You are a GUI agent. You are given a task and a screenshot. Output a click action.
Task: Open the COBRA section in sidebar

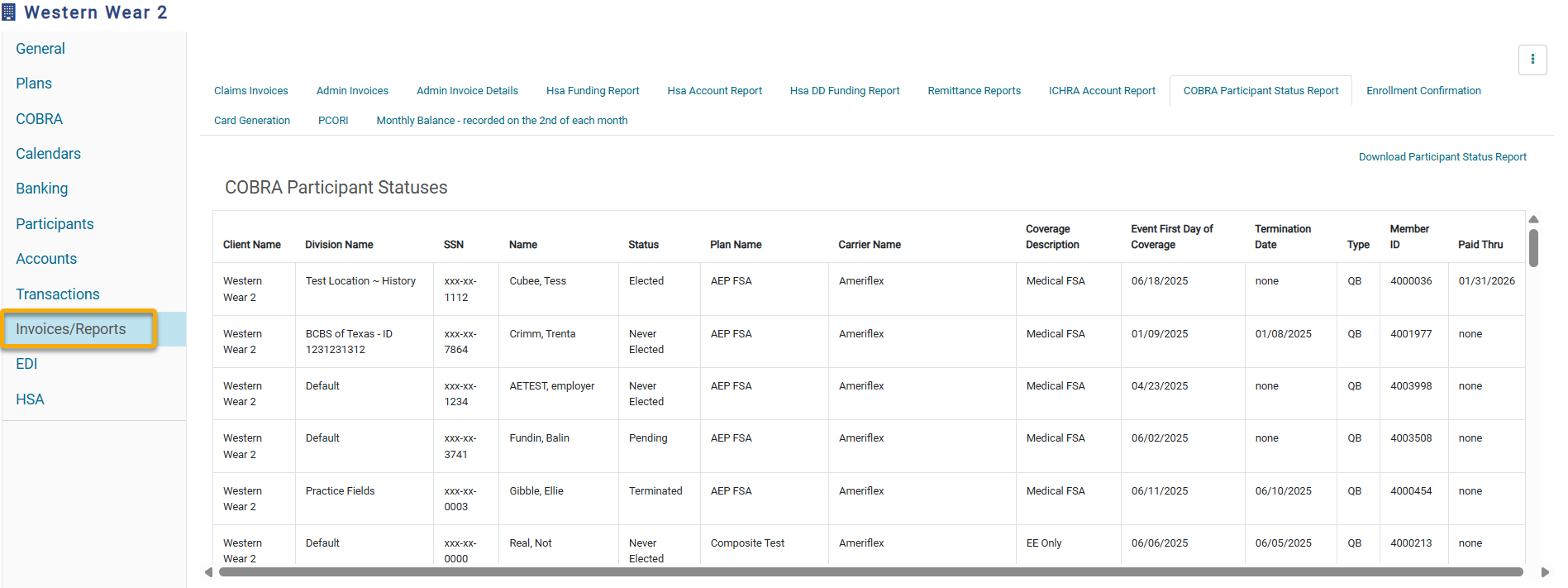pyautogui.click(x=39, y=119)
